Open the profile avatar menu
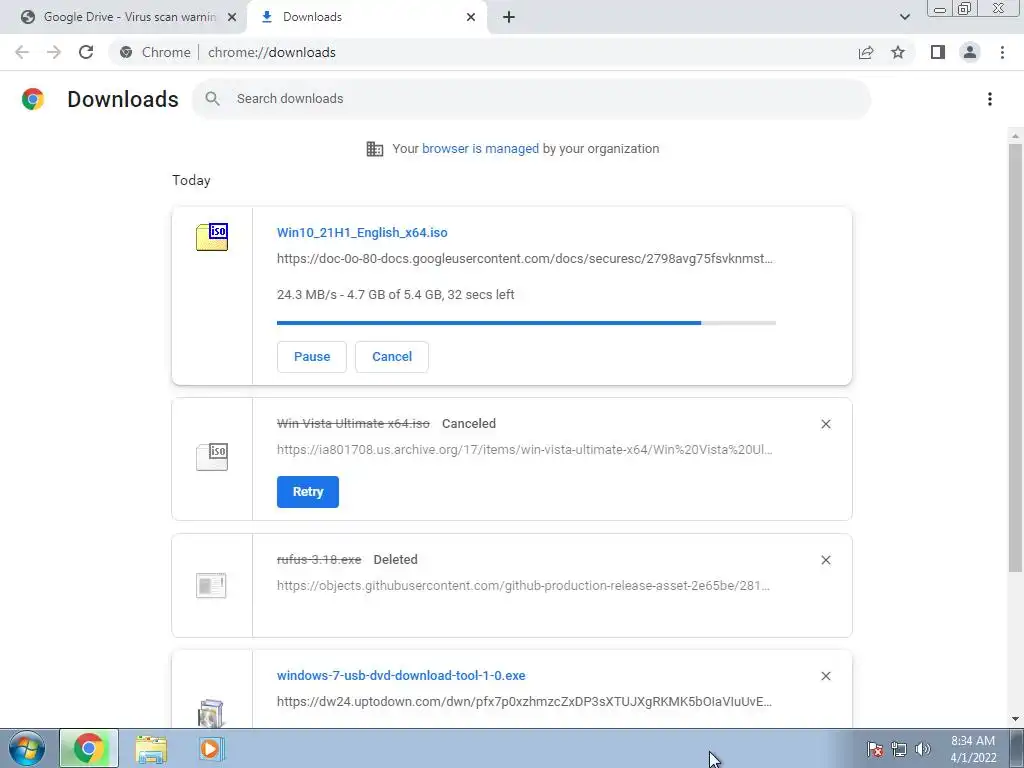Viewport: 1024px width, 768px height. pos(970,52)
